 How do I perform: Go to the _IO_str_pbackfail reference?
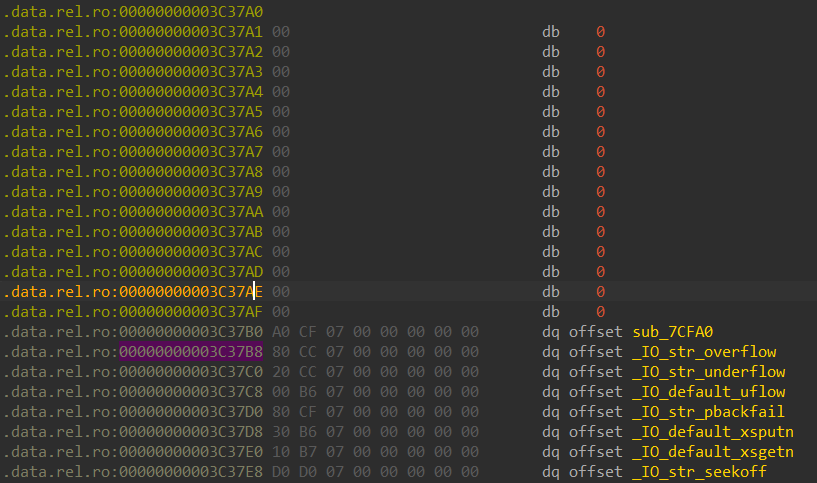point(708,412)
